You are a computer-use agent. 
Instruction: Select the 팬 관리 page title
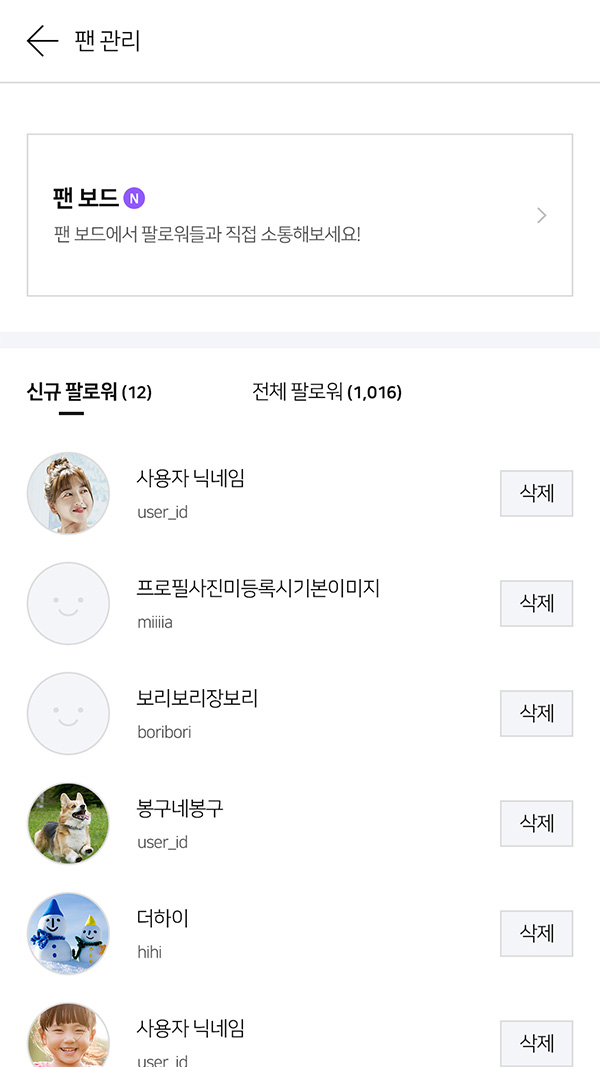[x=107, y=41]
